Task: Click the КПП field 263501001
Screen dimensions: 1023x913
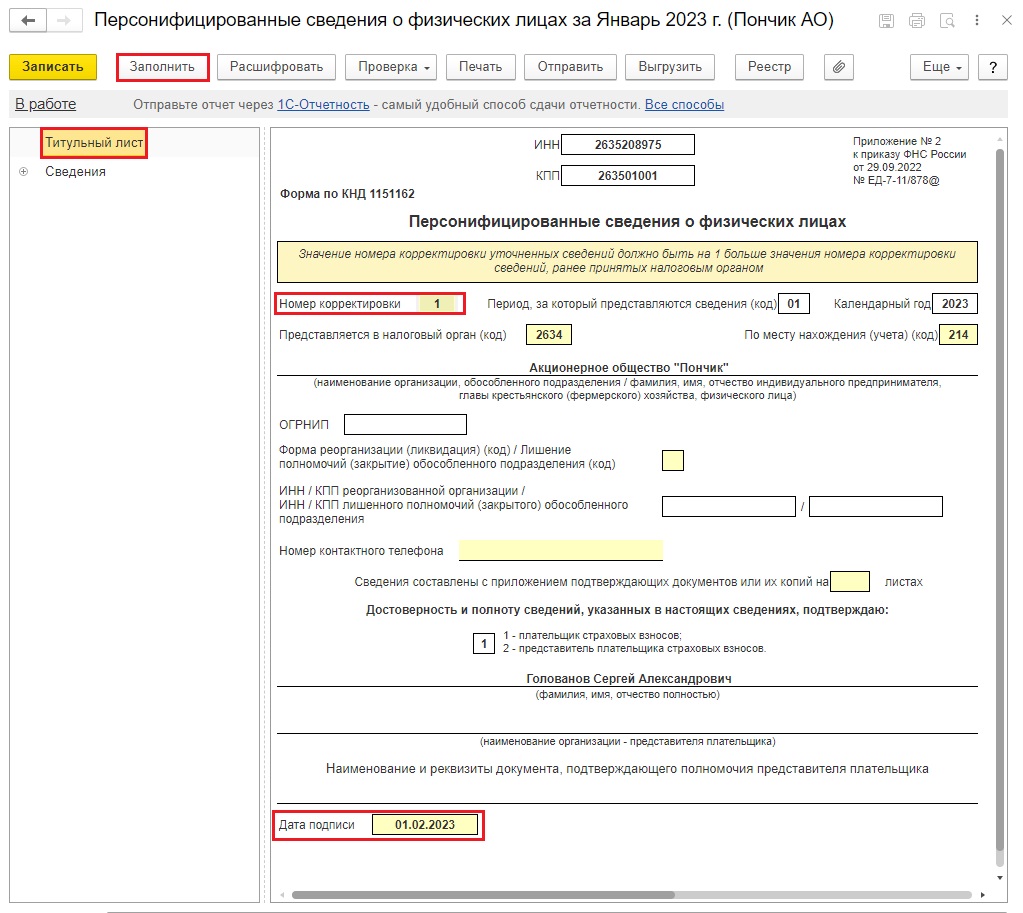Action: click(x=628, y=176)
